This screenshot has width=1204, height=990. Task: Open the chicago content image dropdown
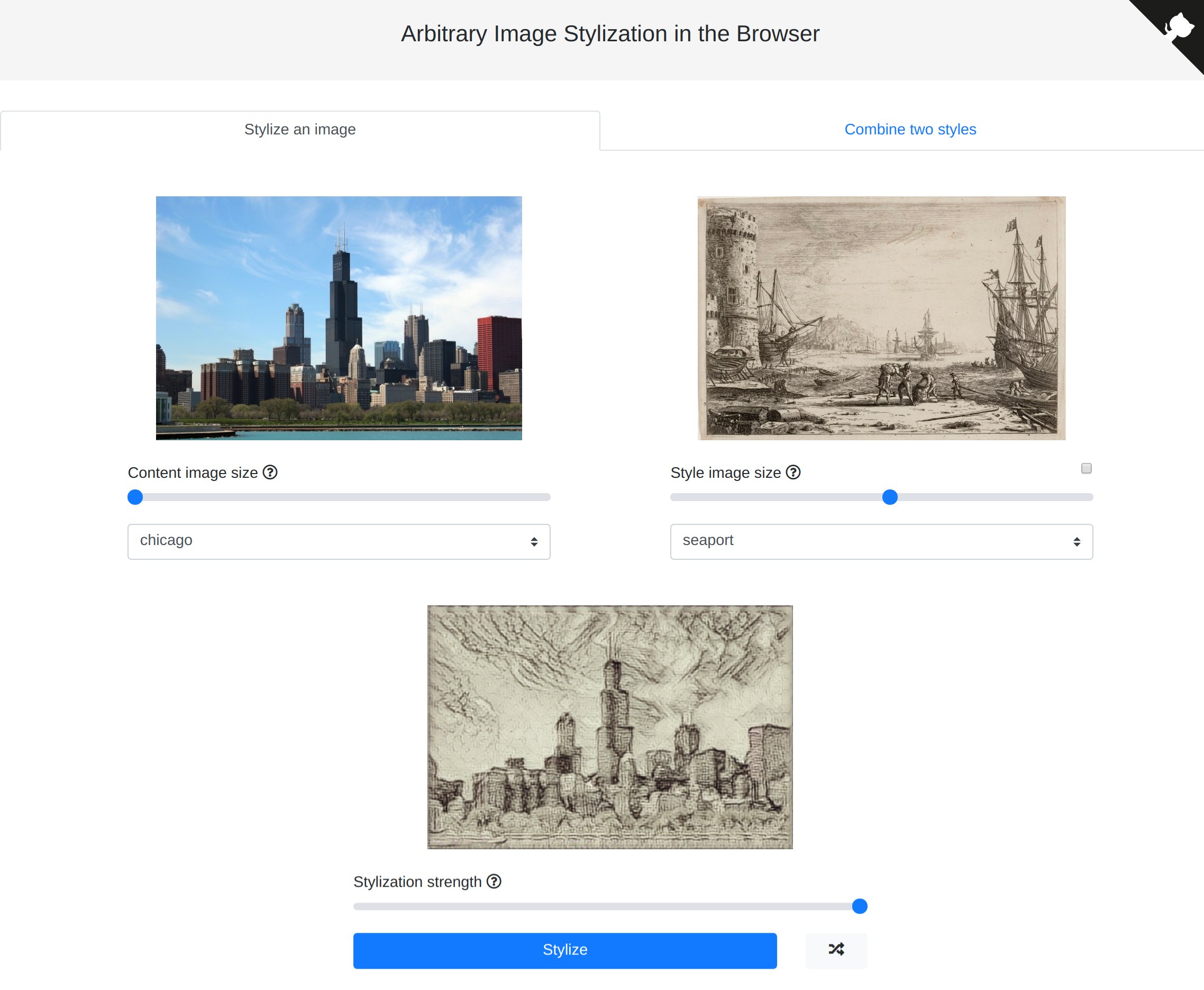(339, 541)
